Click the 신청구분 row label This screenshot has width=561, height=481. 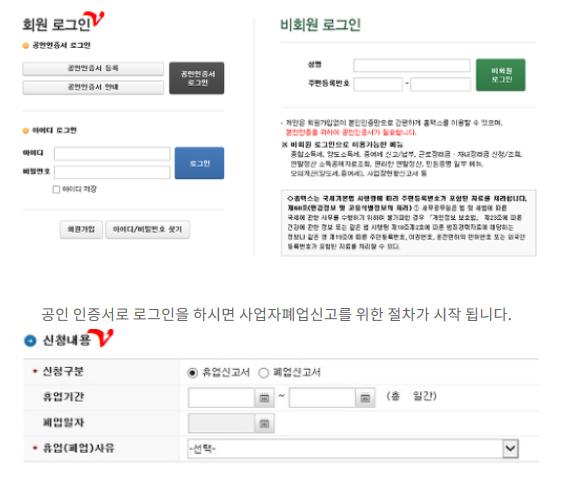(63, 371)
